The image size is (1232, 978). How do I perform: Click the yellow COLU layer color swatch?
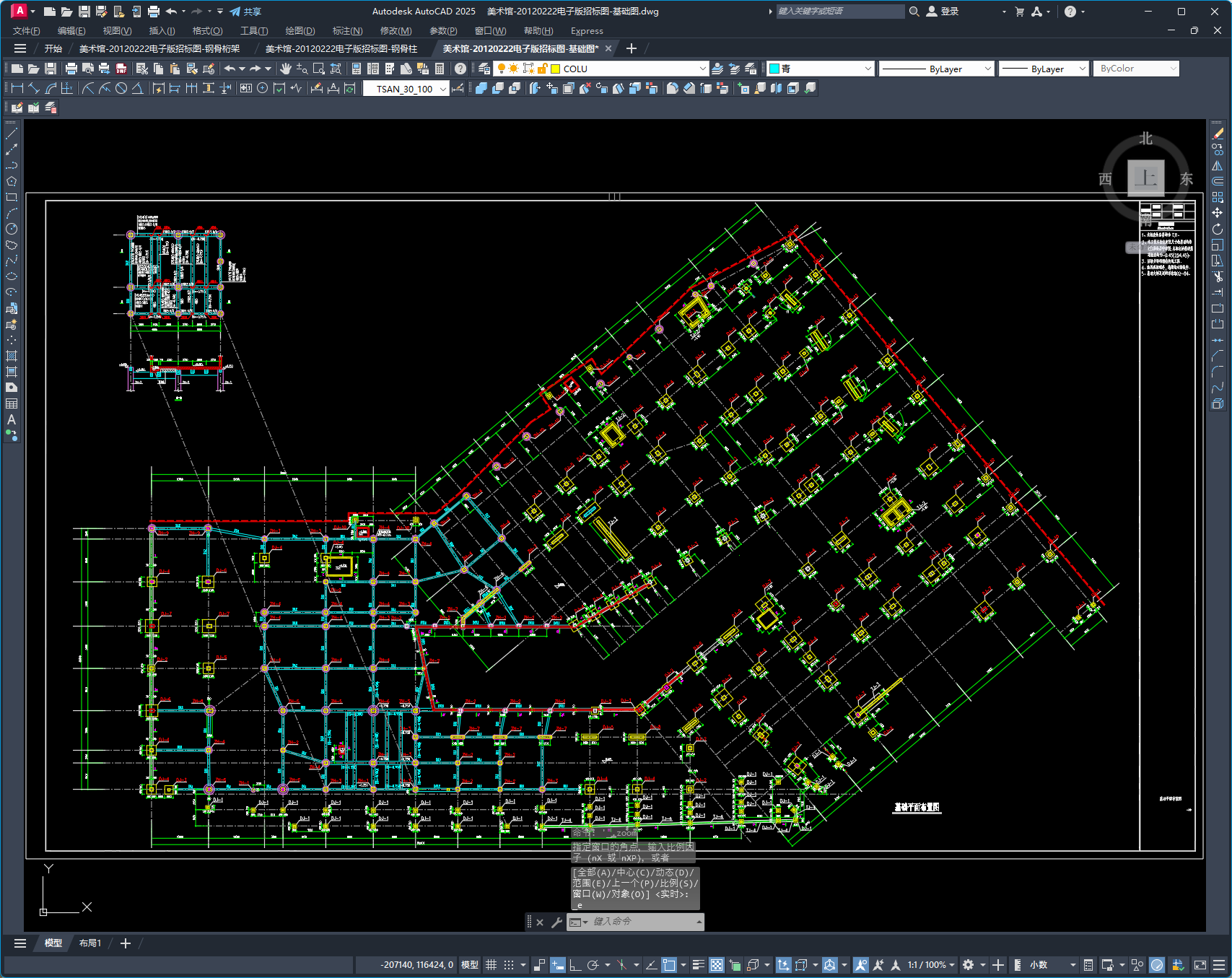click(x=556, y=69)
